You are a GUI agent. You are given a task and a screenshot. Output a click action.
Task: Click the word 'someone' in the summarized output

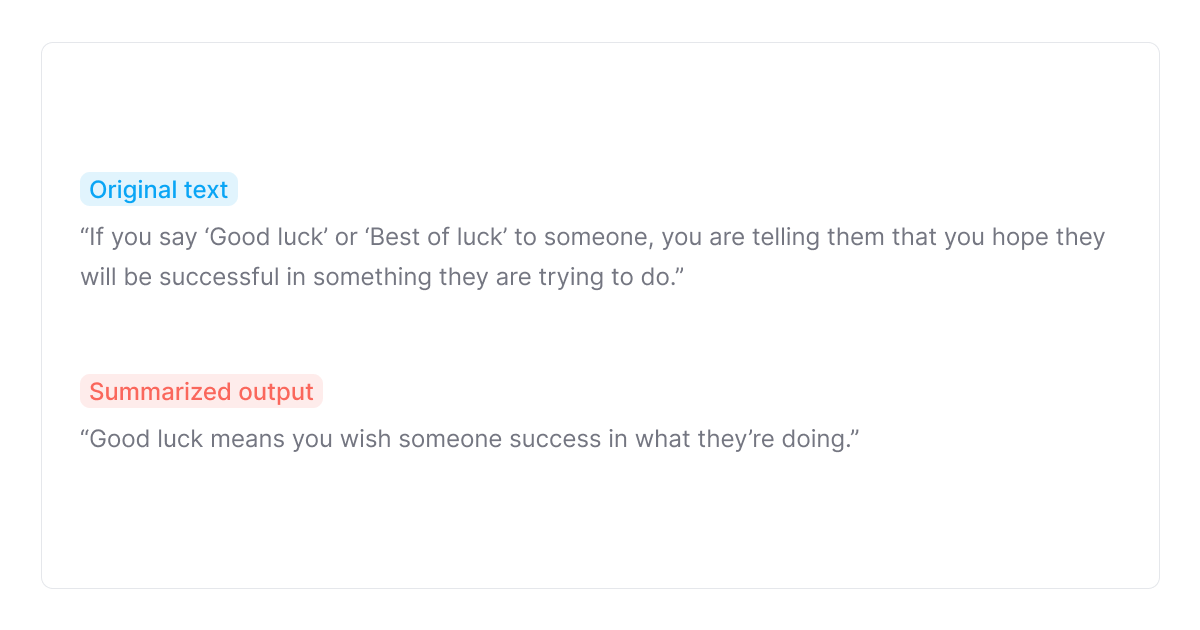click(x=449, y=440)
